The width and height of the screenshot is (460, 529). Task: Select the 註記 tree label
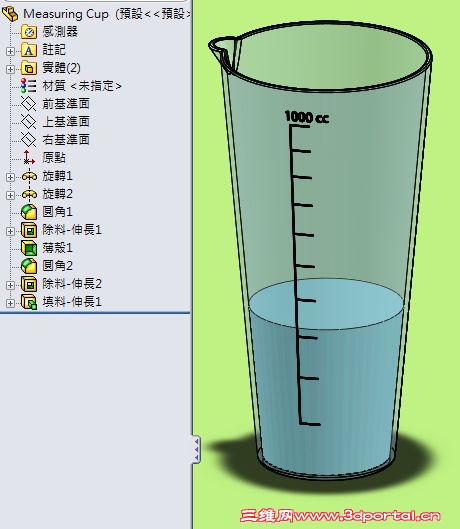pyautogui.click(x=54, y=50)
